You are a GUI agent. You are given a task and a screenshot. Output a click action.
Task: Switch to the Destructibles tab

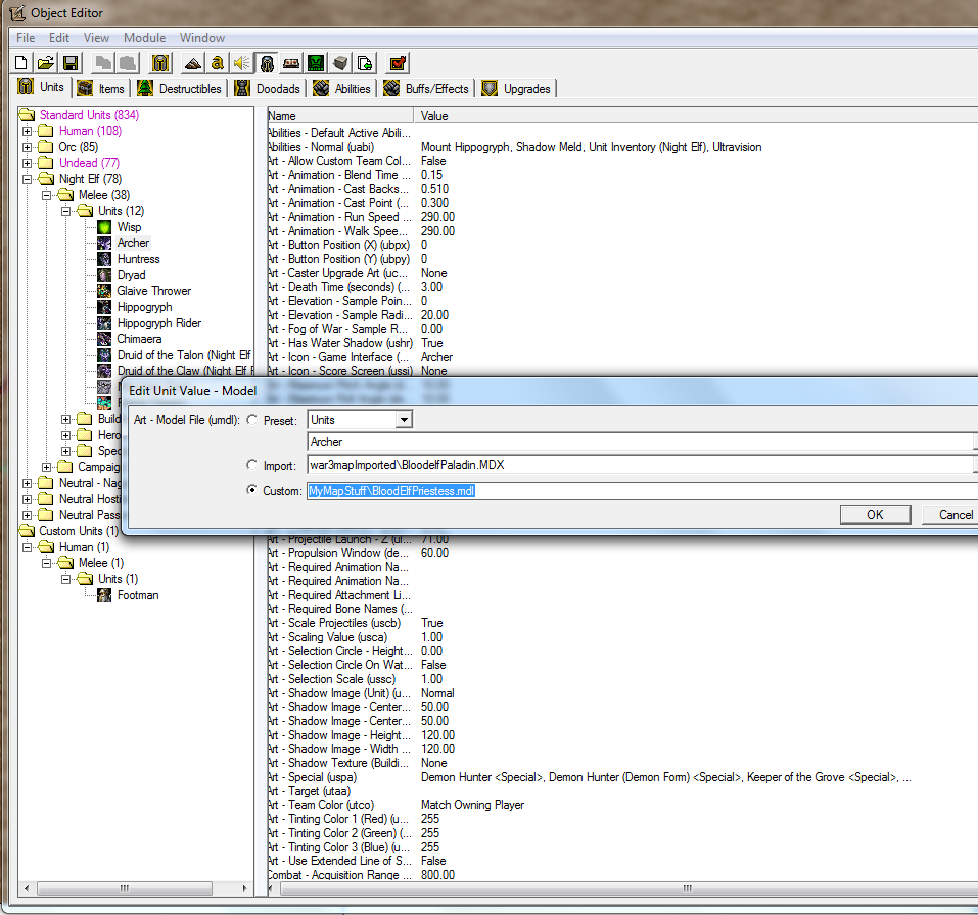pyautogui.click(x=180, y=89)
